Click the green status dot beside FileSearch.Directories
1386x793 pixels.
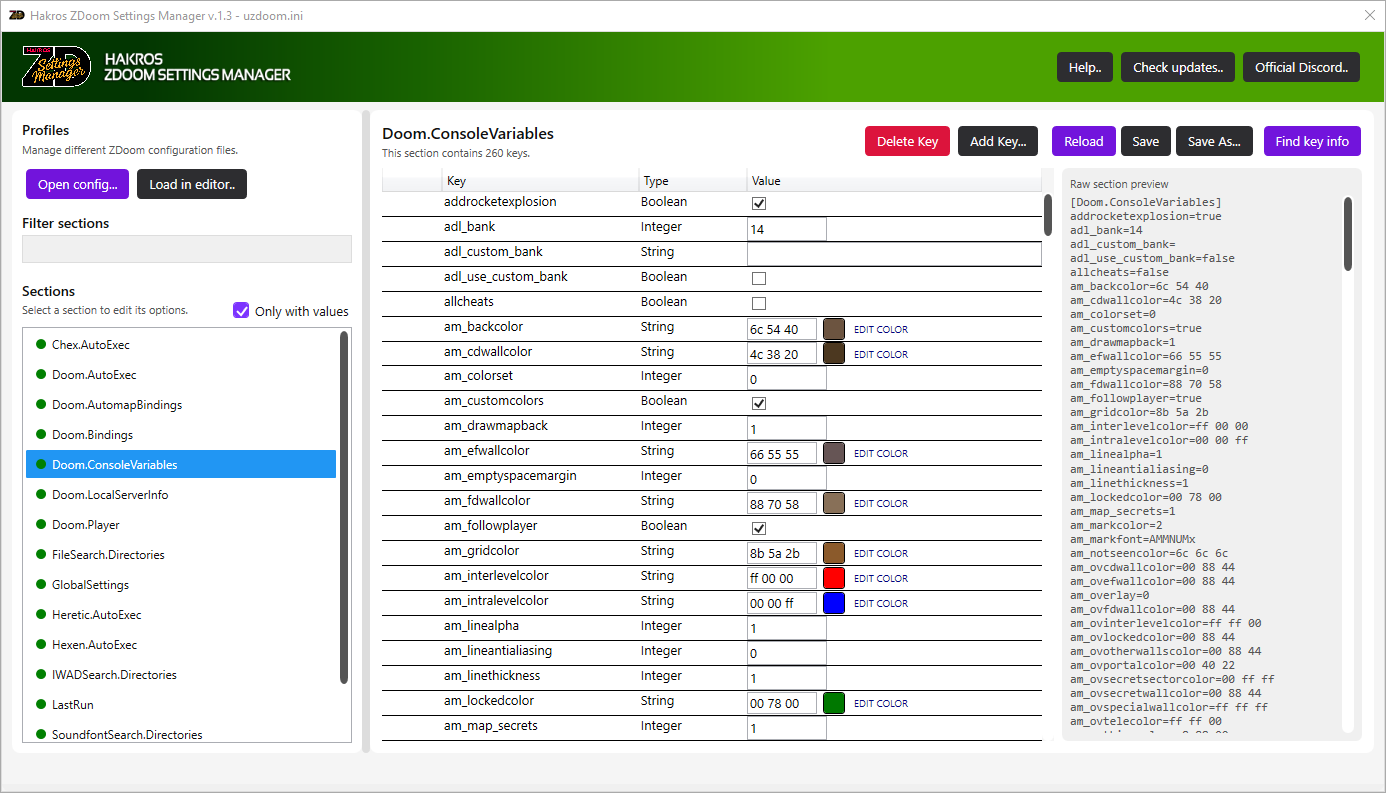(41, 554)
